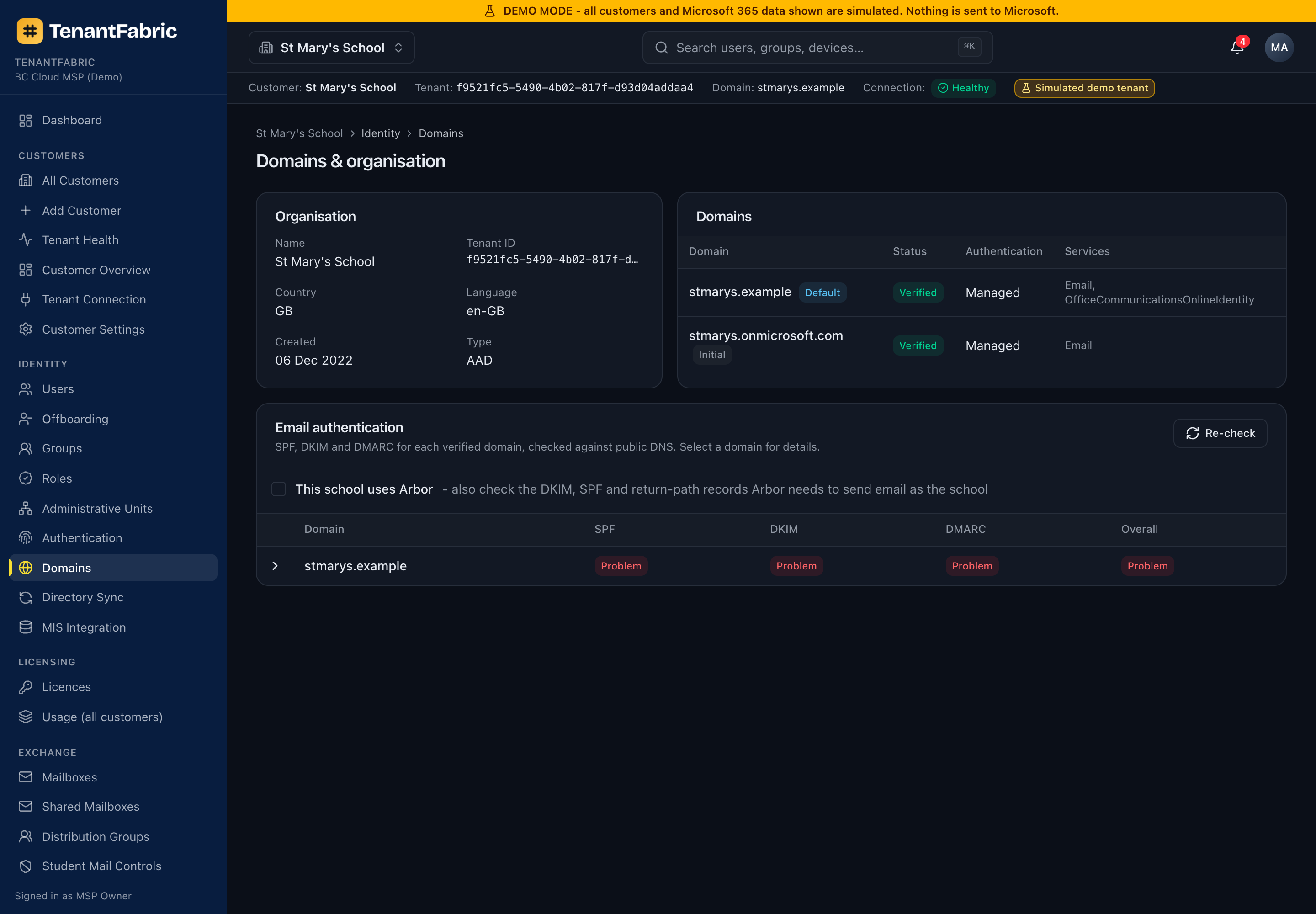The width and height of the screenshot is (1316, 914).
Task: Click stmarys.onmicrosoft.com domain row
Action: coord(982,345)
